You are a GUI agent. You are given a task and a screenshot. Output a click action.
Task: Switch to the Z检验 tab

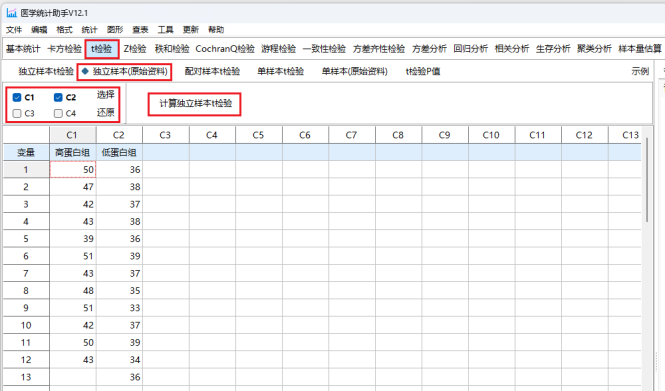pyautogui.click(x=135, y=49)
